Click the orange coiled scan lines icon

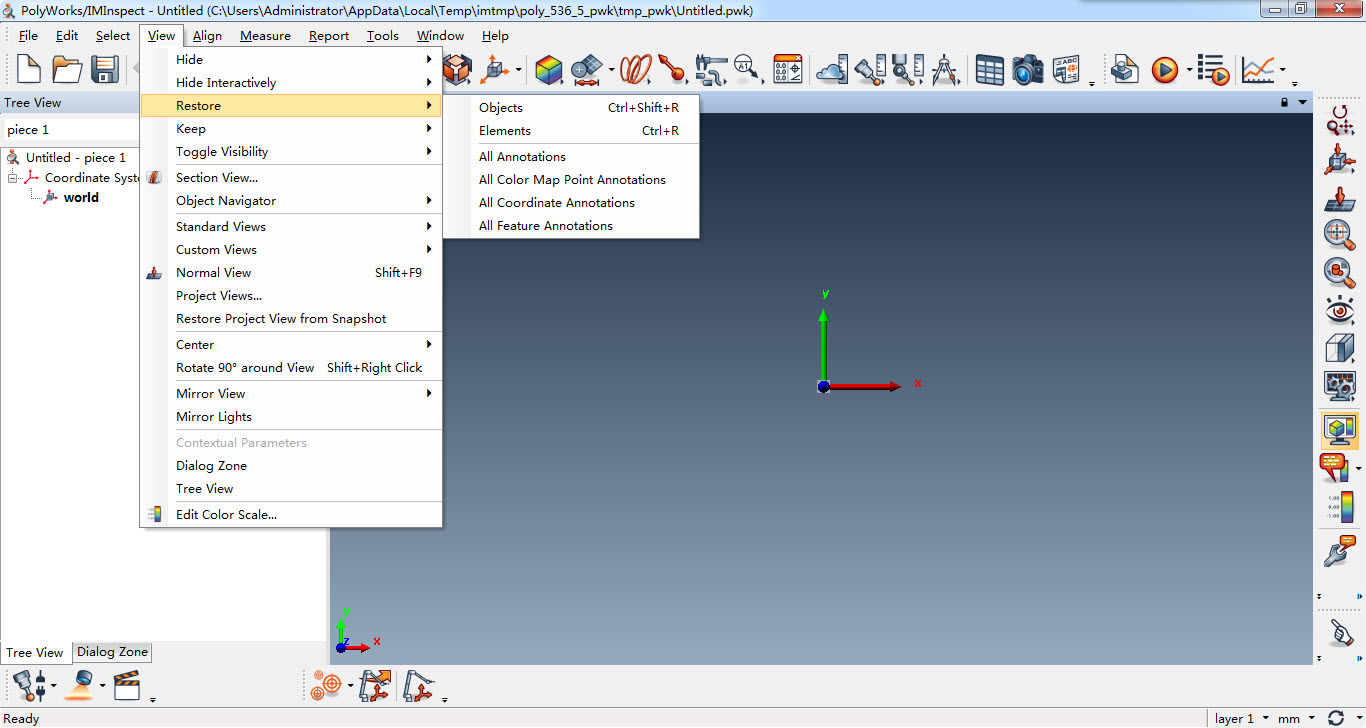635,69
